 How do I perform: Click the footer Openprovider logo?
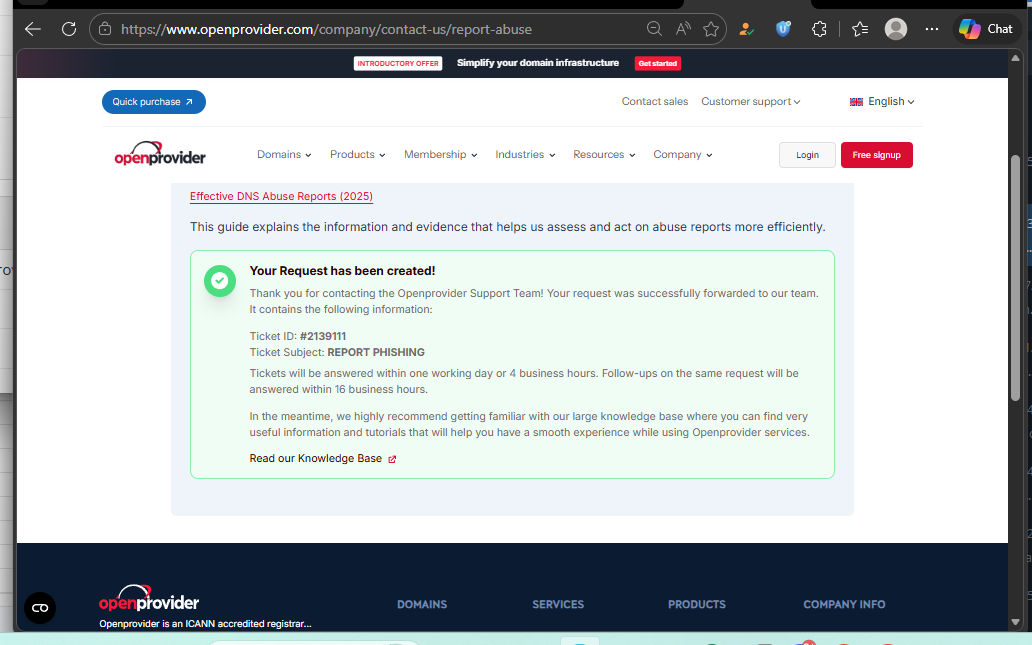(149, 598)
